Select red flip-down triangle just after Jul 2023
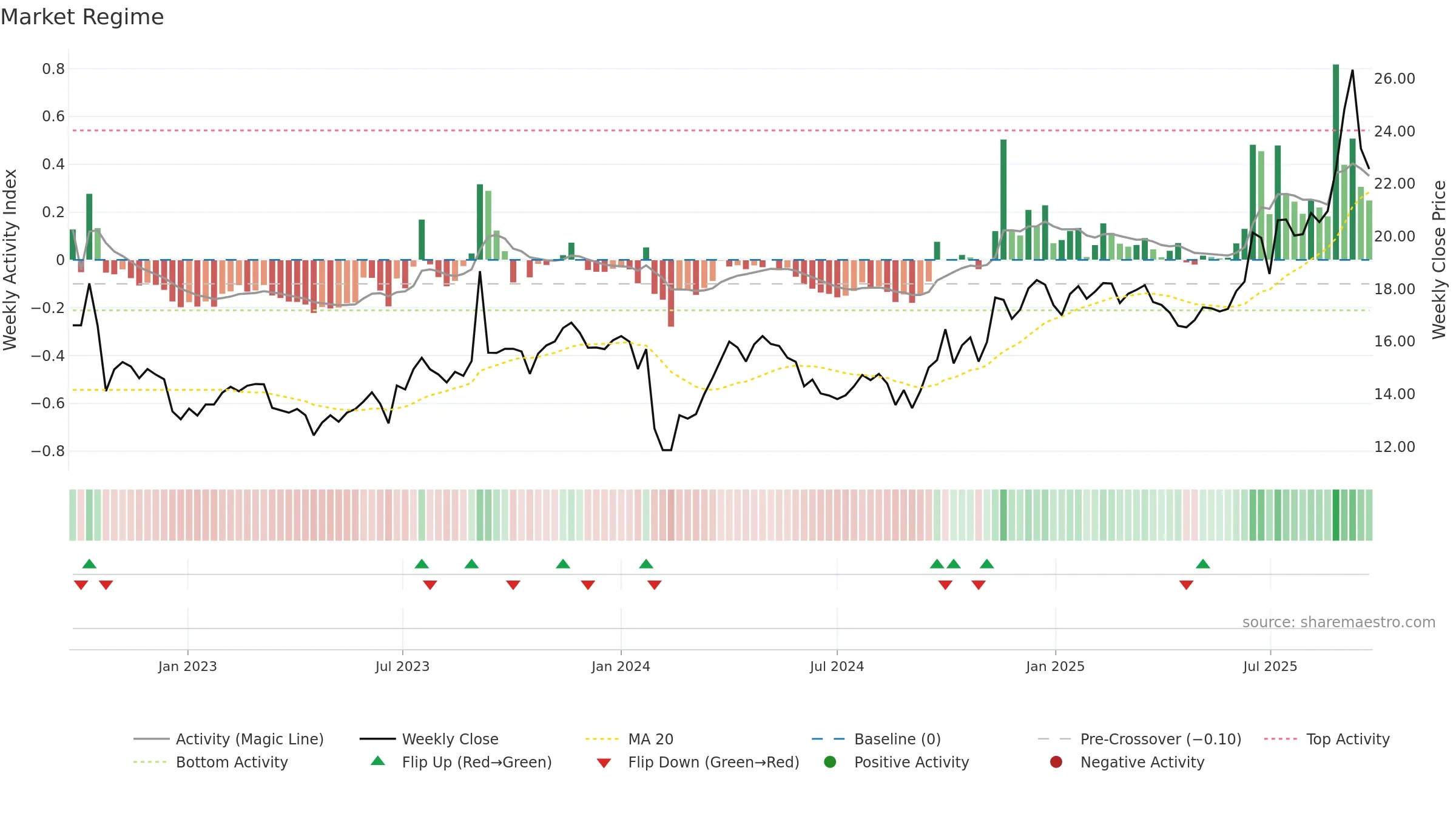Image resolution: width=1456 pixels, height=819 pixels. click(430, 585)
